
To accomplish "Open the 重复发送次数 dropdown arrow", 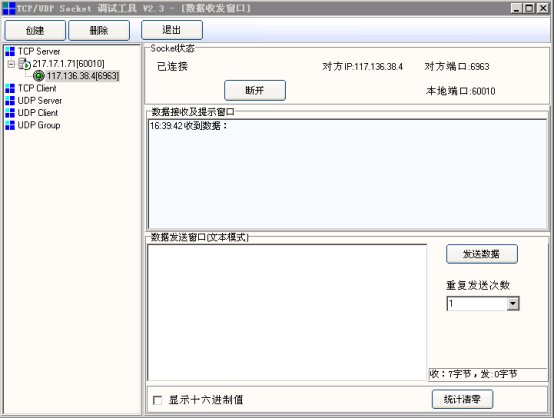I will pyautogui.click(x=513, y=304).
